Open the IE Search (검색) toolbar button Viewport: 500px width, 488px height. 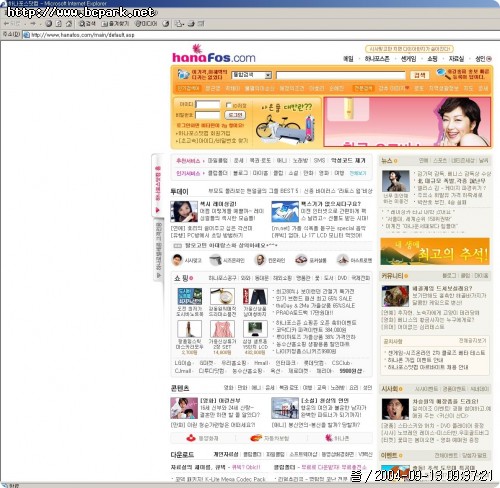click(x=87, y=24)
